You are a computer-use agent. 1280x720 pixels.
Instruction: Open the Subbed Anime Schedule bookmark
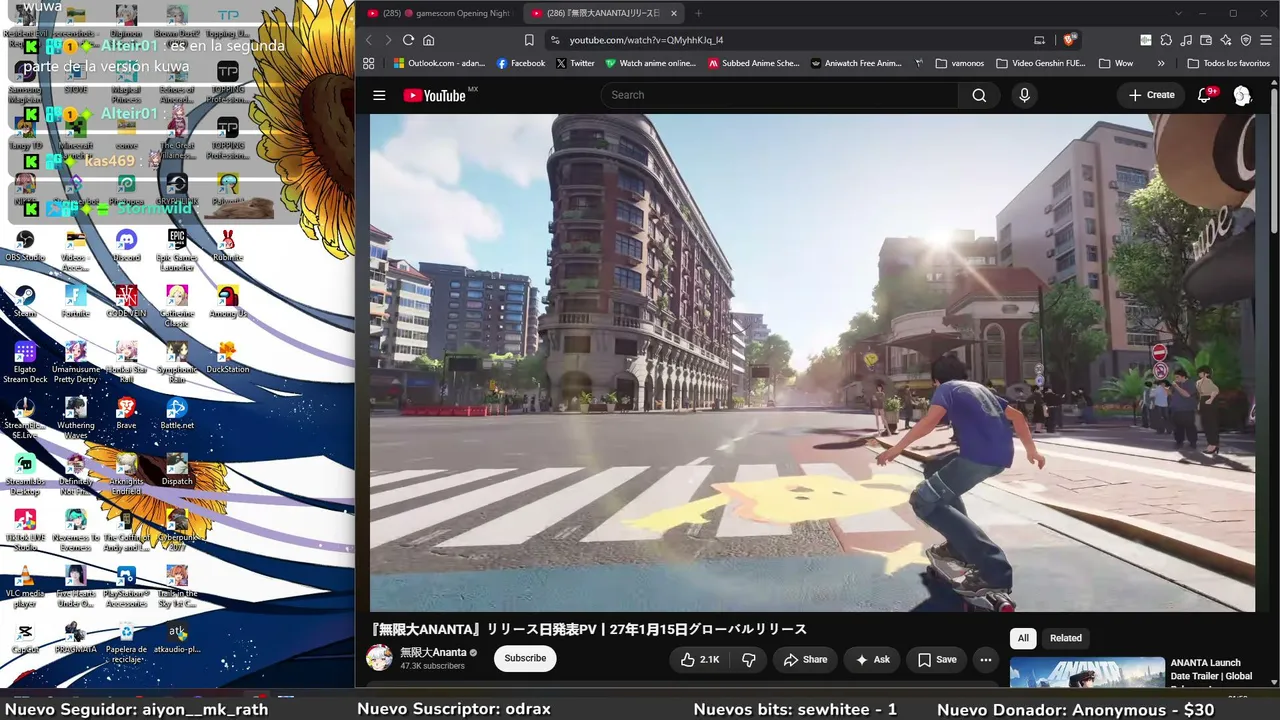click(x=754, y=63)
